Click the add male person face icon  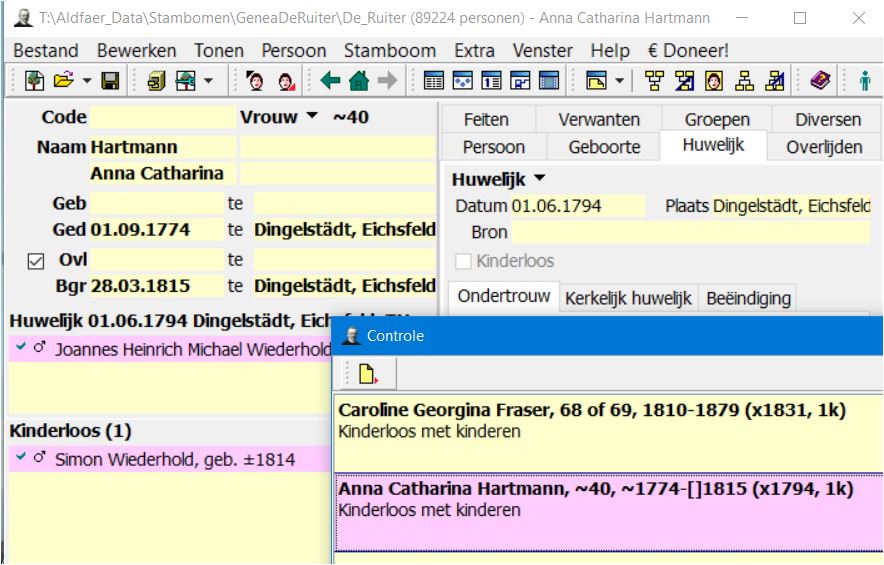(x=256, y=81)
